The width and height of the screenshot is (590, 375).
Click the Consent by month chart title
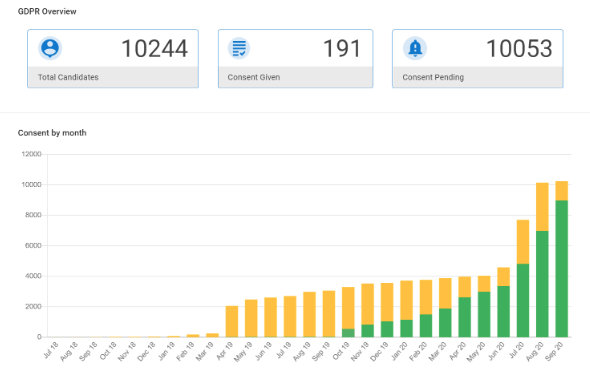click(x=52, y=133)
